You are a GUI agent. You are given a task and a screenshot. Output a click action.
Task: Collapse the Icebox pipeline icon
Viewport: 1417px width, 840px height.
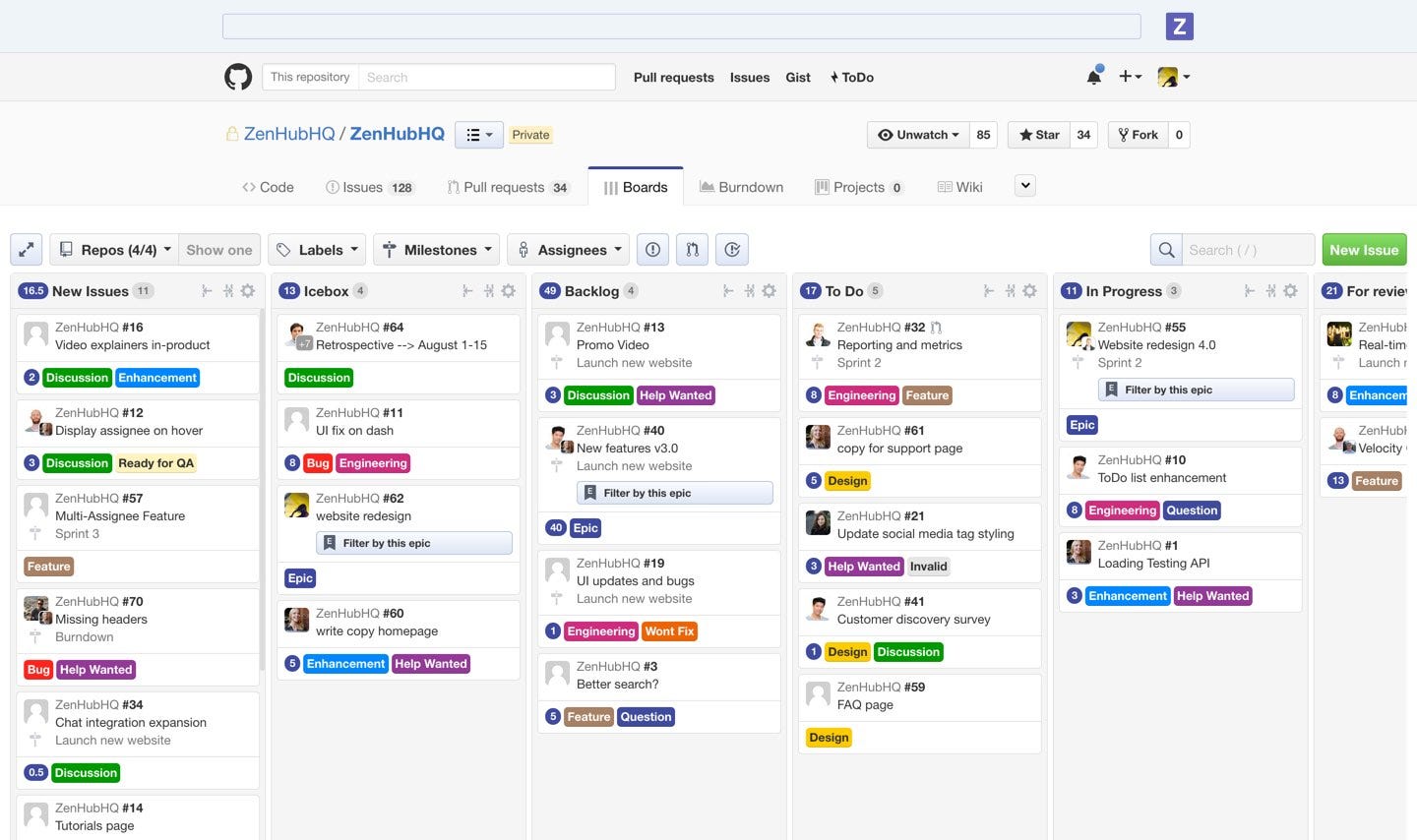point(467,291)
